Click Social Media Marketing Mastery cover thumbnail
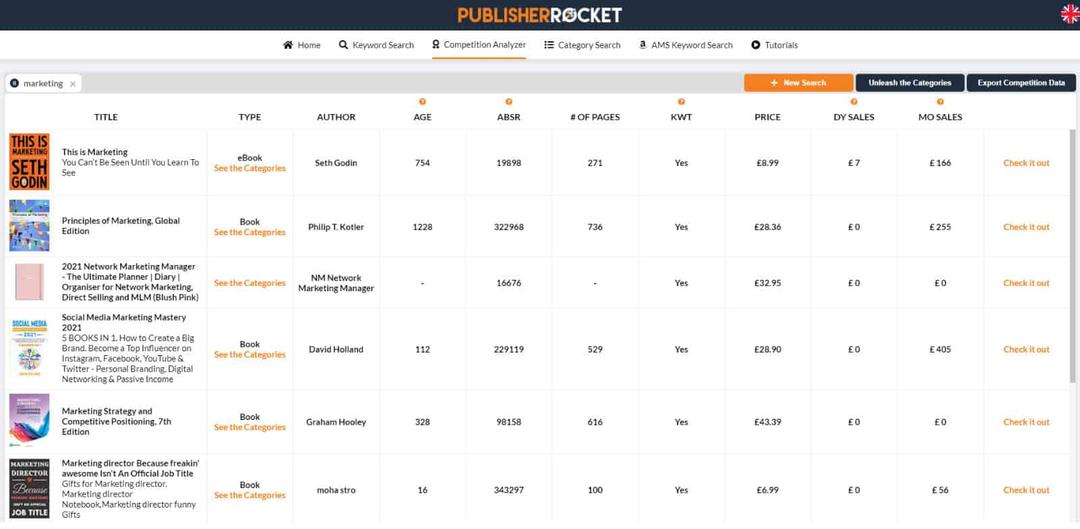Image resolution: width=1080 pixels, height=529 pixels. 29,348
